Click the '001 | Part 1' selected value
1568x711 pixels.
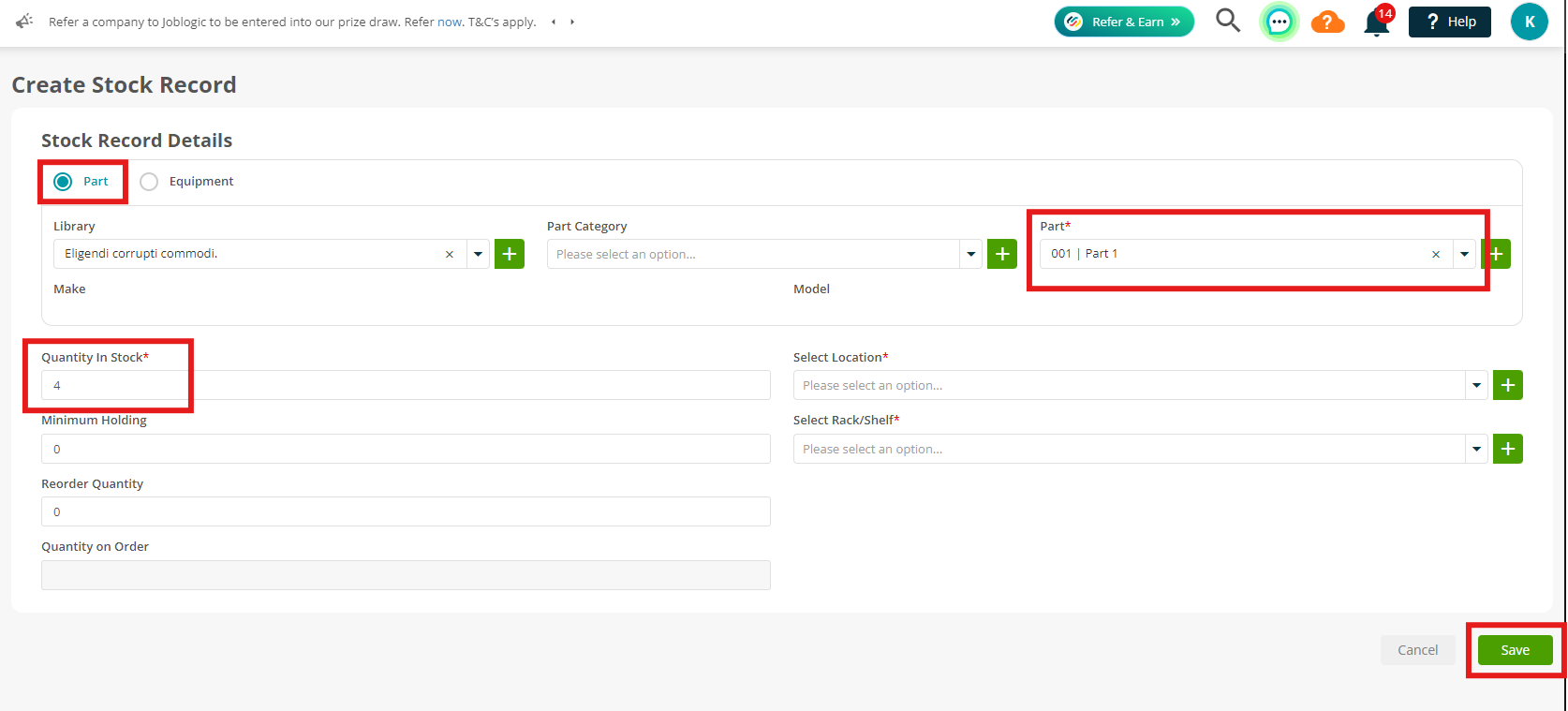(x=1084, y=254)
